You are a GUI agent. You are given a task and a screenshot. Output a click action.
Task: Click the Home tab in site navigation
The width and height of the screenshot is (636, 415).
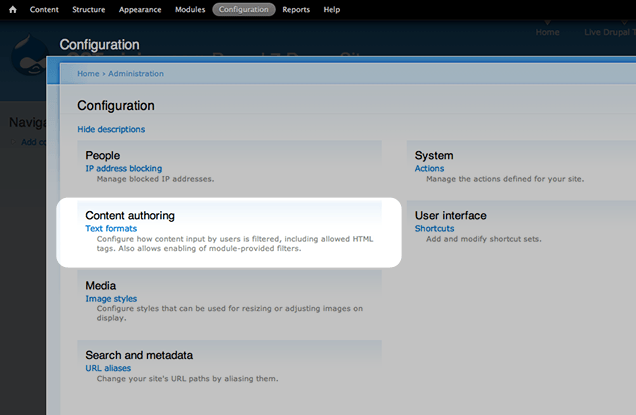(547, 32)
